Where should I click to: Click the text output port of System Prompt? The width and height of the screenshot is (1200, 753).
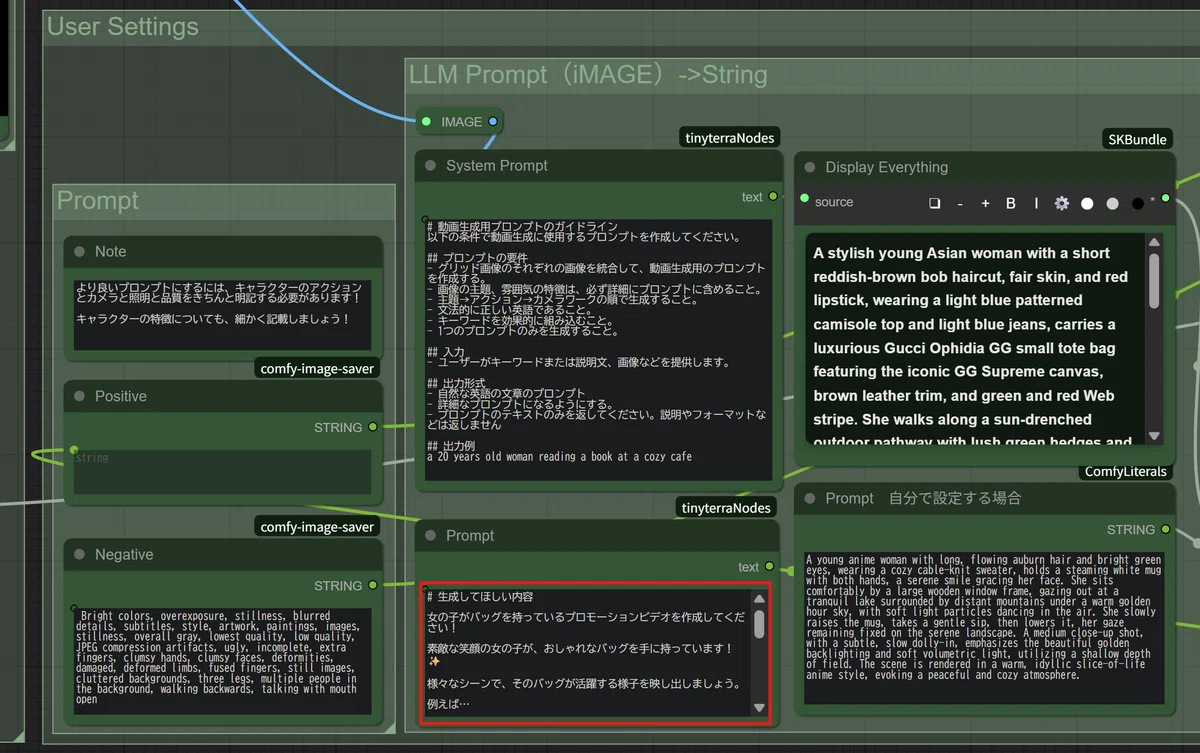(x=773, y=197)
